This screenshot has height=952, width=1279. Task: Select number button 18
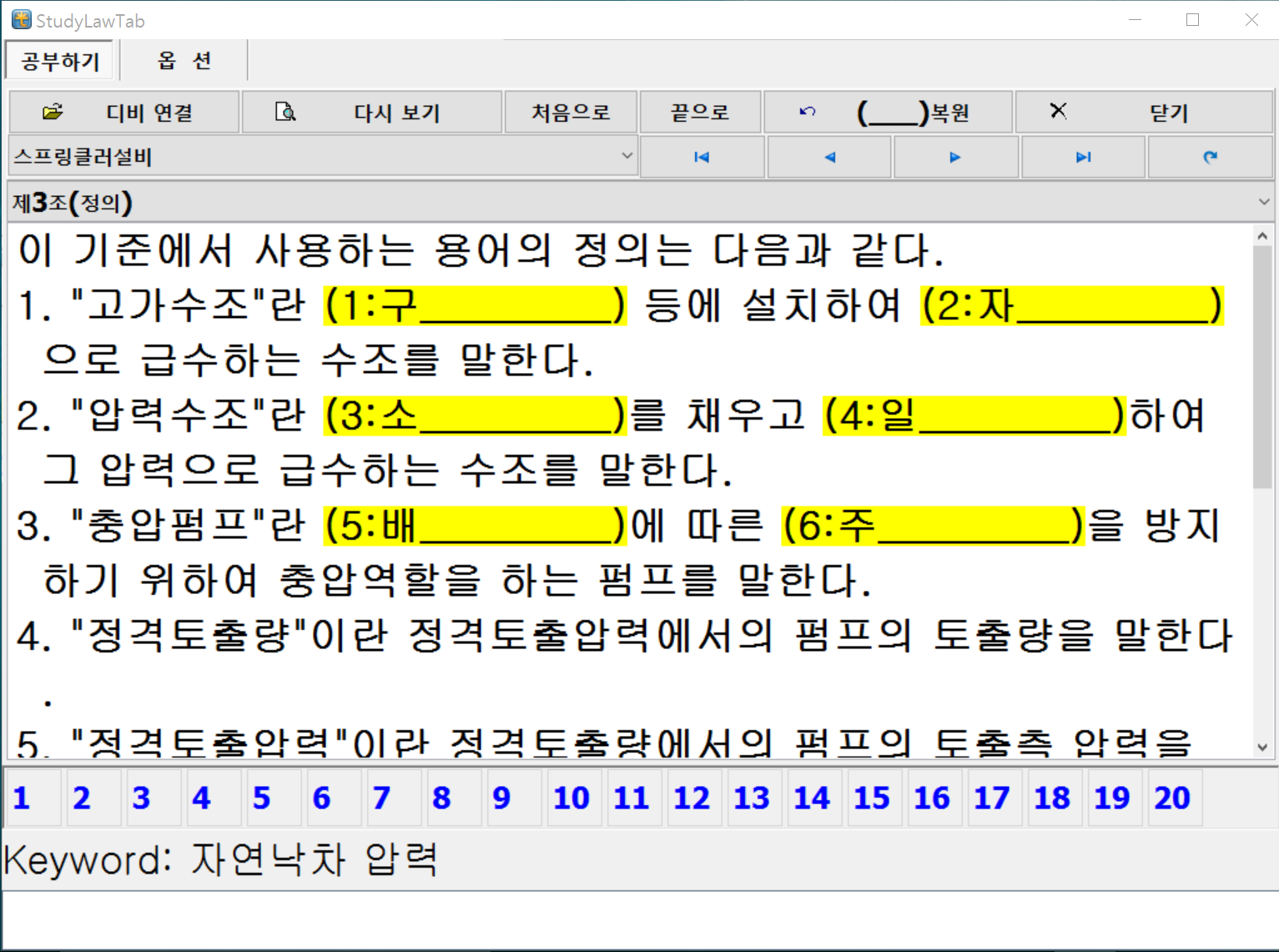(x=1055, y=798)
